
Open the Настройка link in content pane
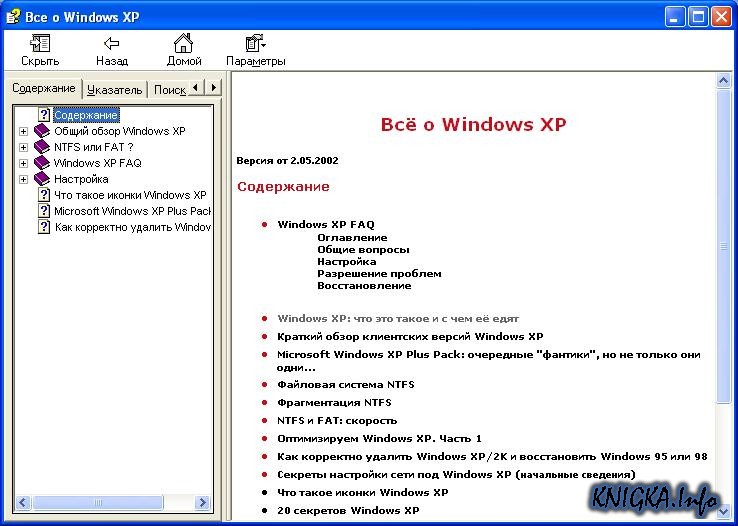tap(346, 262)
